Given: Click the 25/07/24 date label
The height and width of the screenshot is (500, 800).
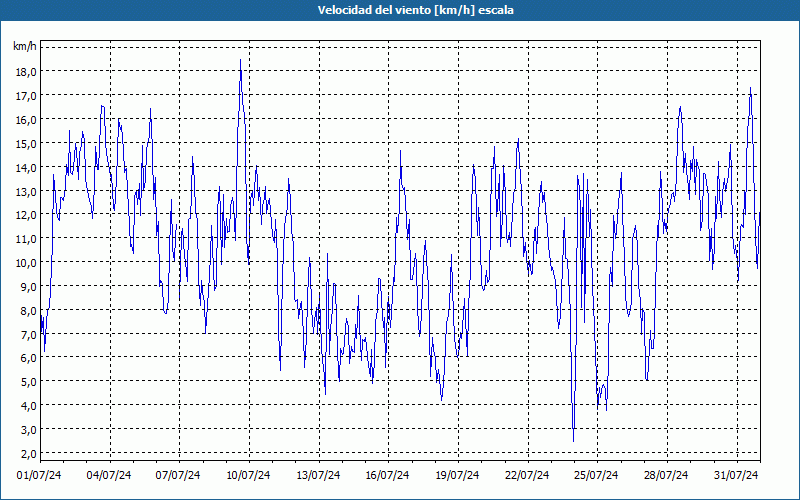Looking at the screenshot, I should 596,476.
